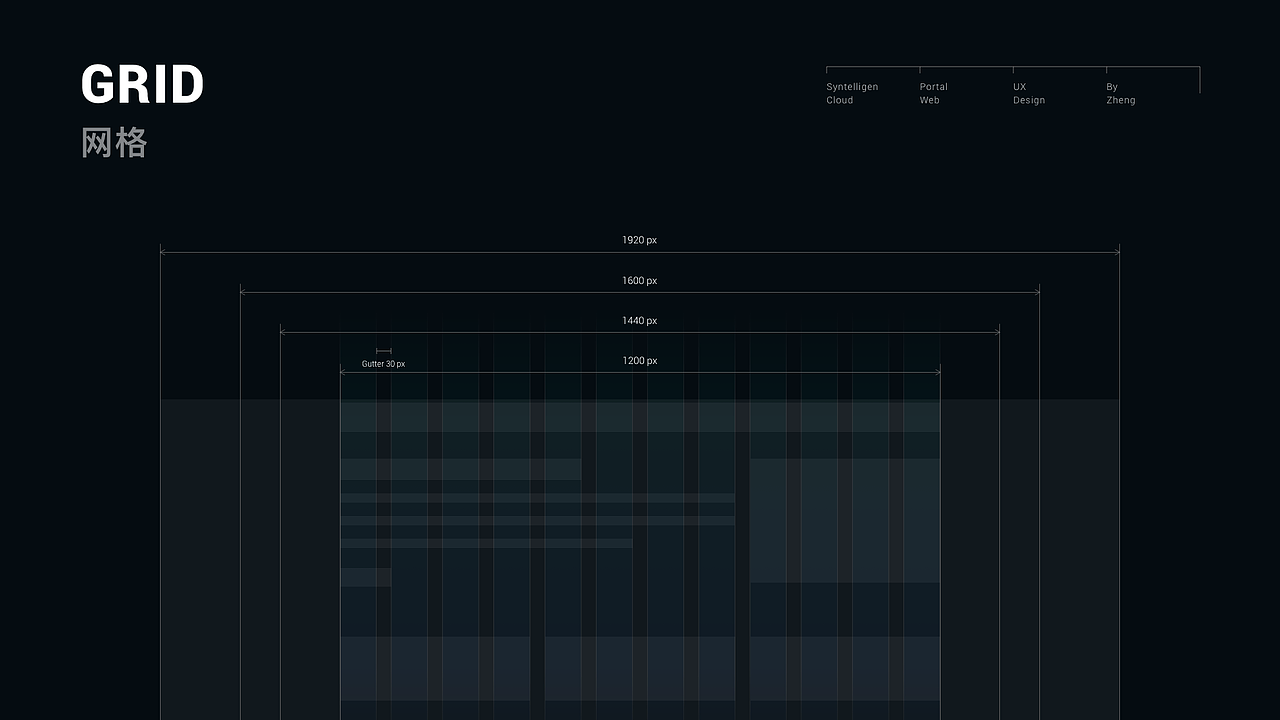Select the Syntelligen Cloud label

852,93
